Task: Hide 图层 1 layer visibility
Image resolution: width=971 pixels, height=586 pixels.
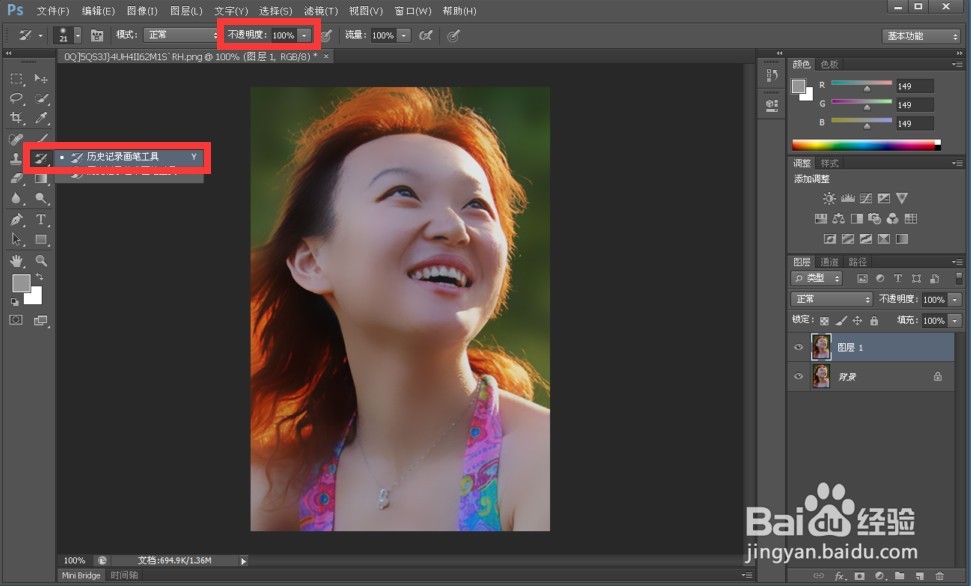Action: click(x=798, y=348)
